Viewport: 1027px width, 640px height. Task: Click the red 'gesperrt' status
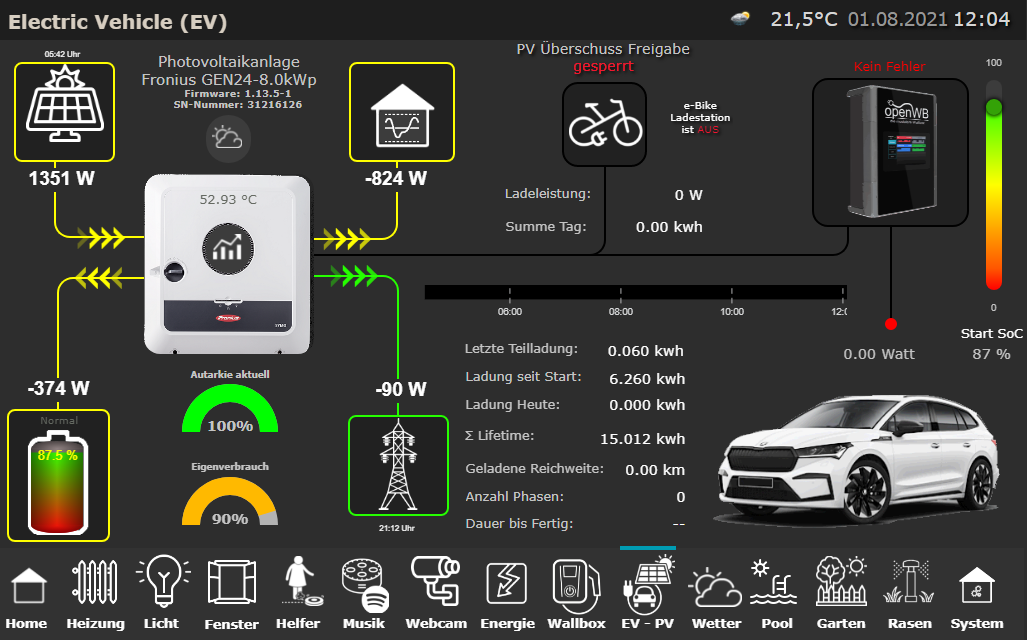pyautogui.click(x=603, y=66)
